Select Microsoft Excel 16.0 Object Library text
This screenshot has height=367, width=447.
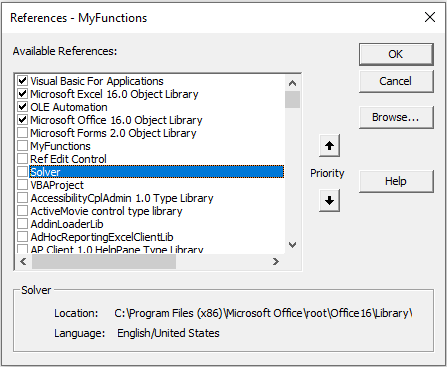pos(114,94)
